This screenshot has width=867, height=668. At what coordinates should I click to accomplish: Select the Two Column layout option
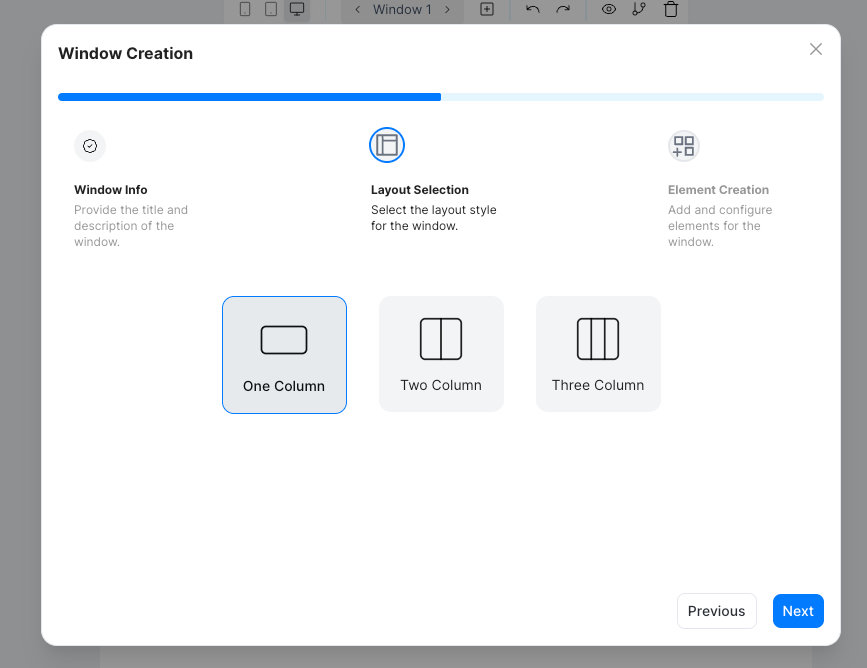[441, 354]
